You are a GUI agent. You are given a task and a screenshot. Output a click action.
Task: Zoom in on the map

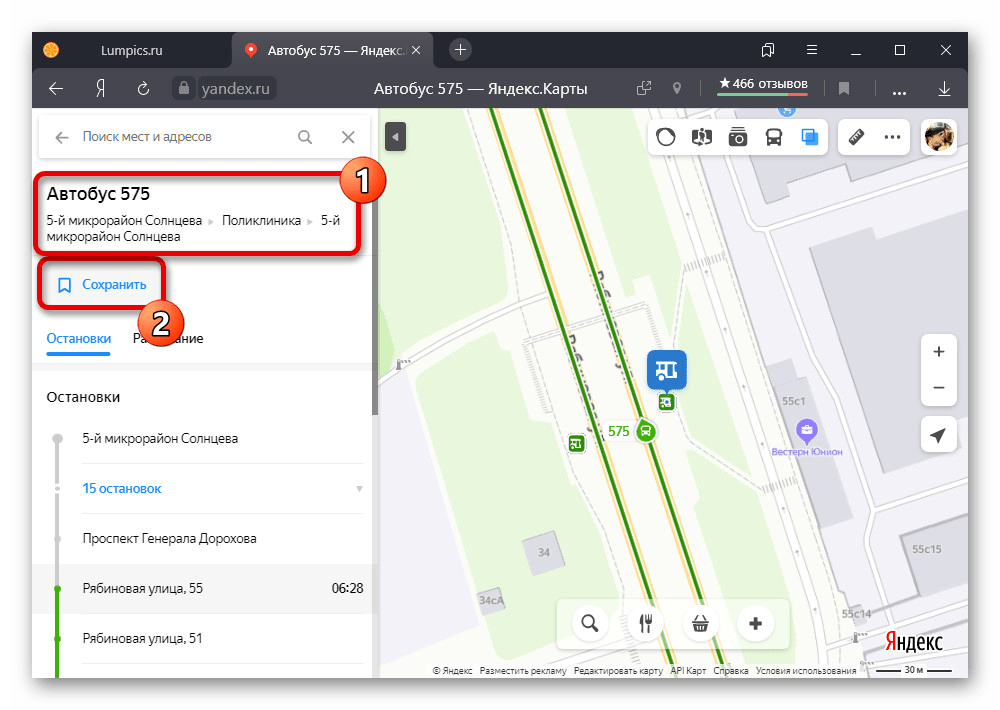[x=938, y=352]
